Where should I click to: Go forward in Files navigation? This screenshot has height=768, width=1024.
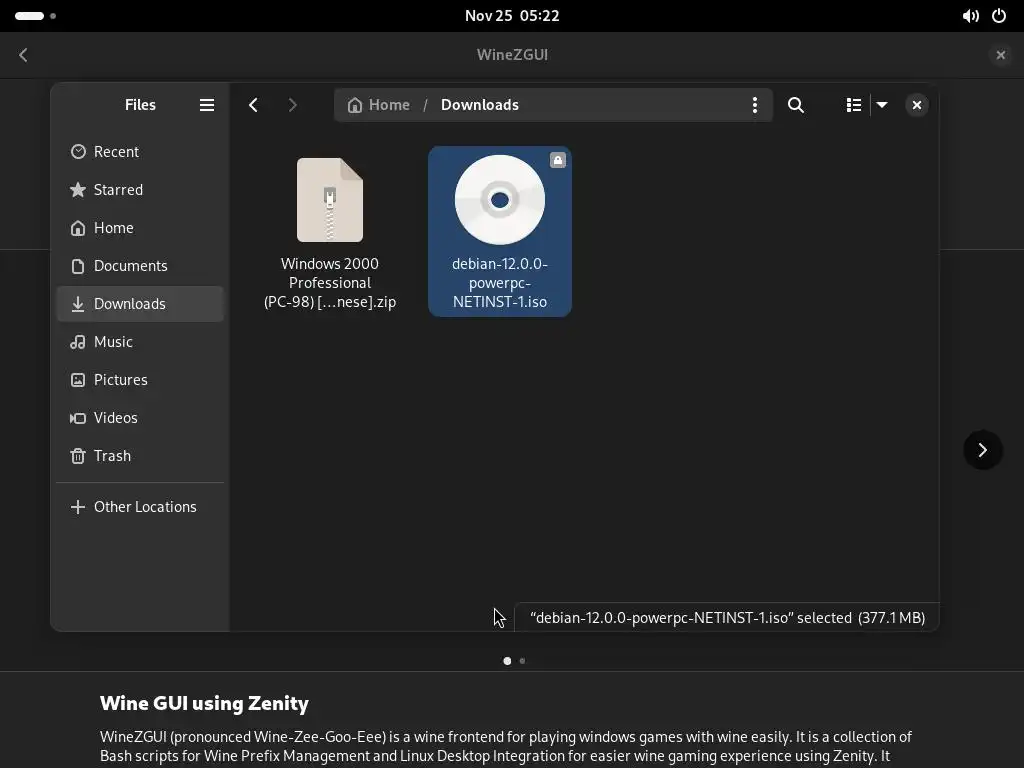coord(292,105)
